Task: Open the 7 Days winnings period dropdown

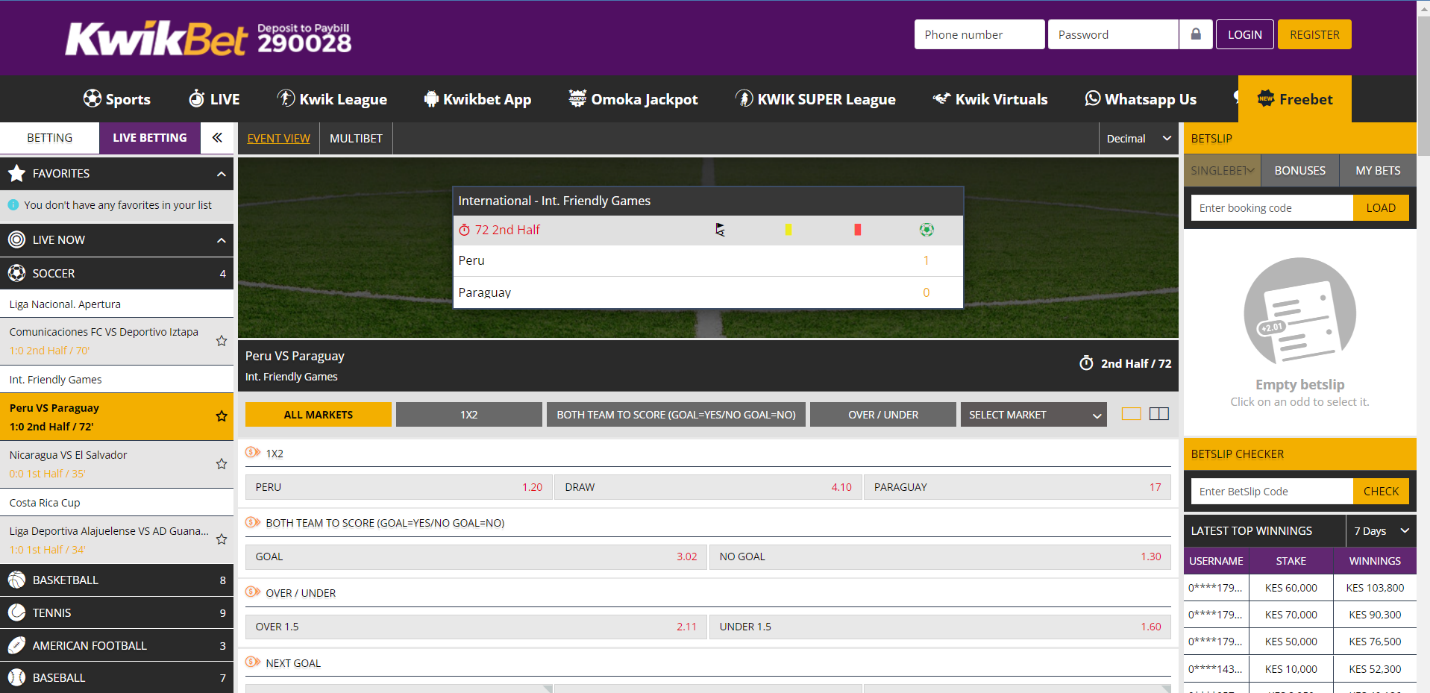Action: click(x=1380, y=531)
